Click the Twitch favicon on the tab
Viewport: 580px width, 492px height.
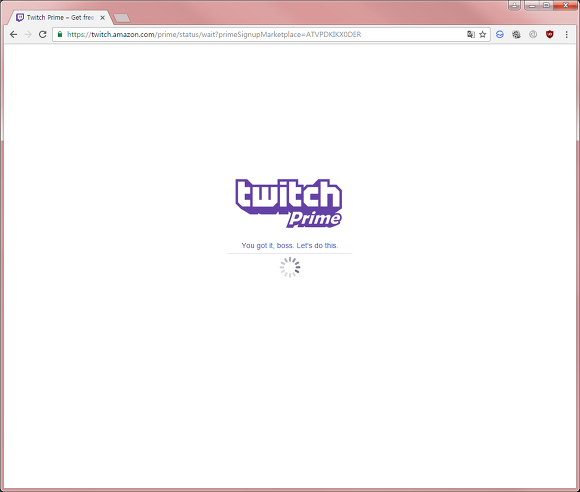(20, 17)
